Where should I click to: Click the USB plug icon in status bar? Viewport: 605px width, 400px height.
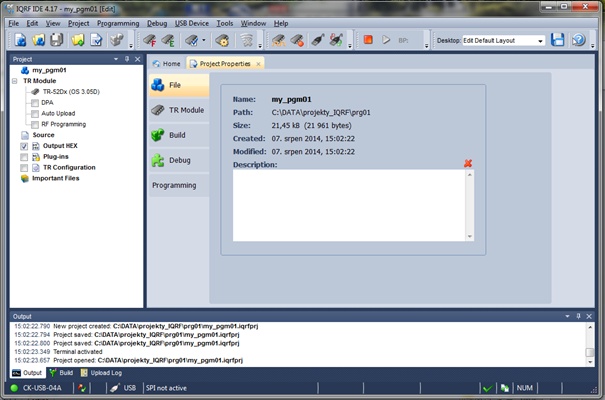(x=115, y=388)
